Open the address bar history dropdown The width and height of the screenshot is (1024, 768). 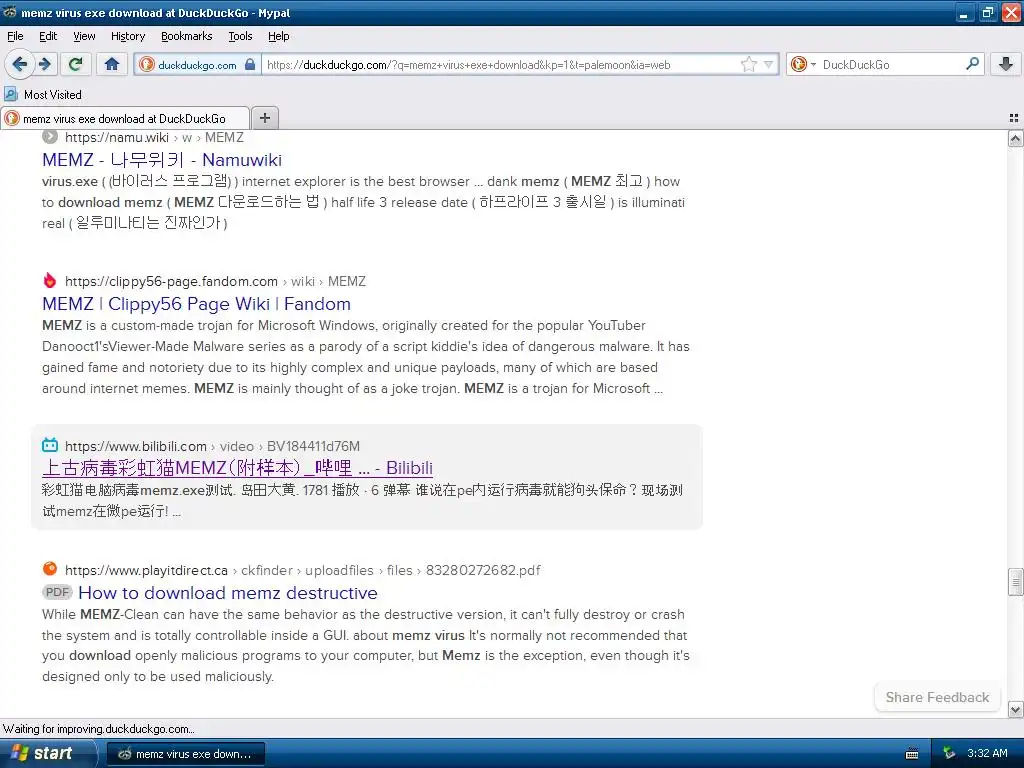(x=769, y=64)
